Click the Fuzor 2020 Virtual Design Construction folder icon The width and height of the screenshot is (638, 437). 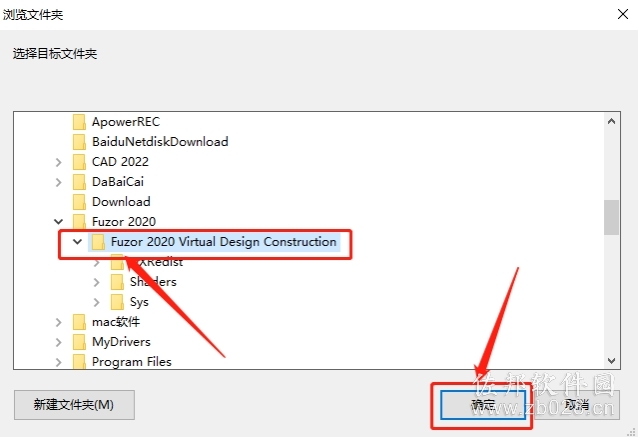tap(98, 242)
